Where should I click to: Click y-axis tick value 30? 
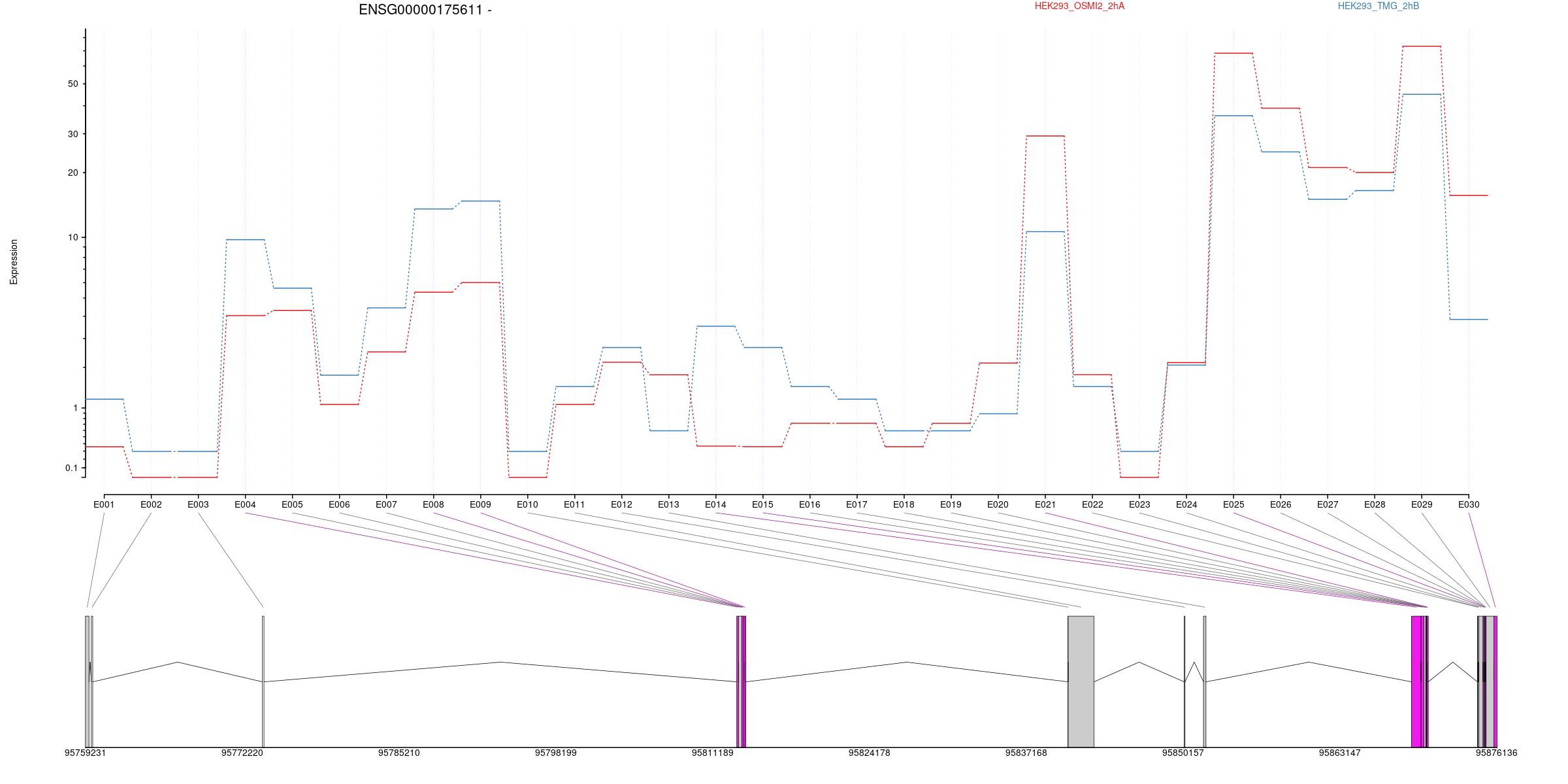click(x=73, y=134)
